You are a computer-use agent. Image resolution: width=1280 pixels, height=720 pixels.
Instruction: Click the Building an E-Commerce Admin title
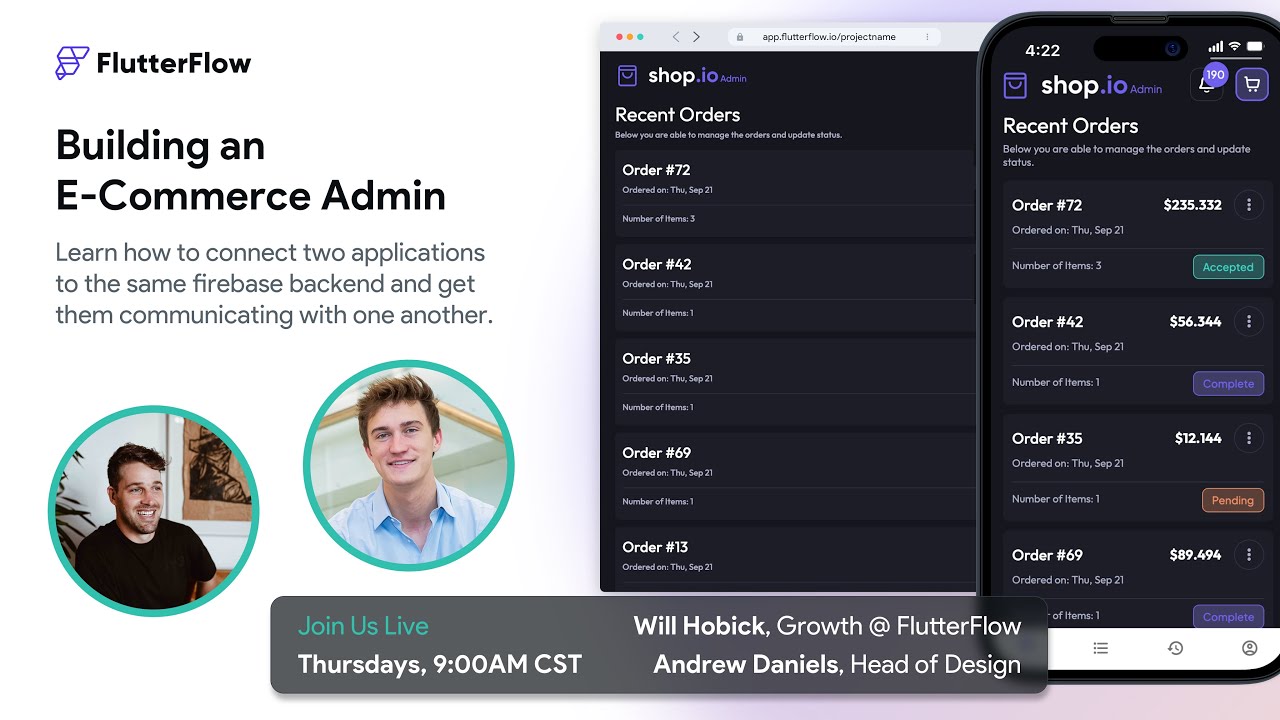[251, 170]
